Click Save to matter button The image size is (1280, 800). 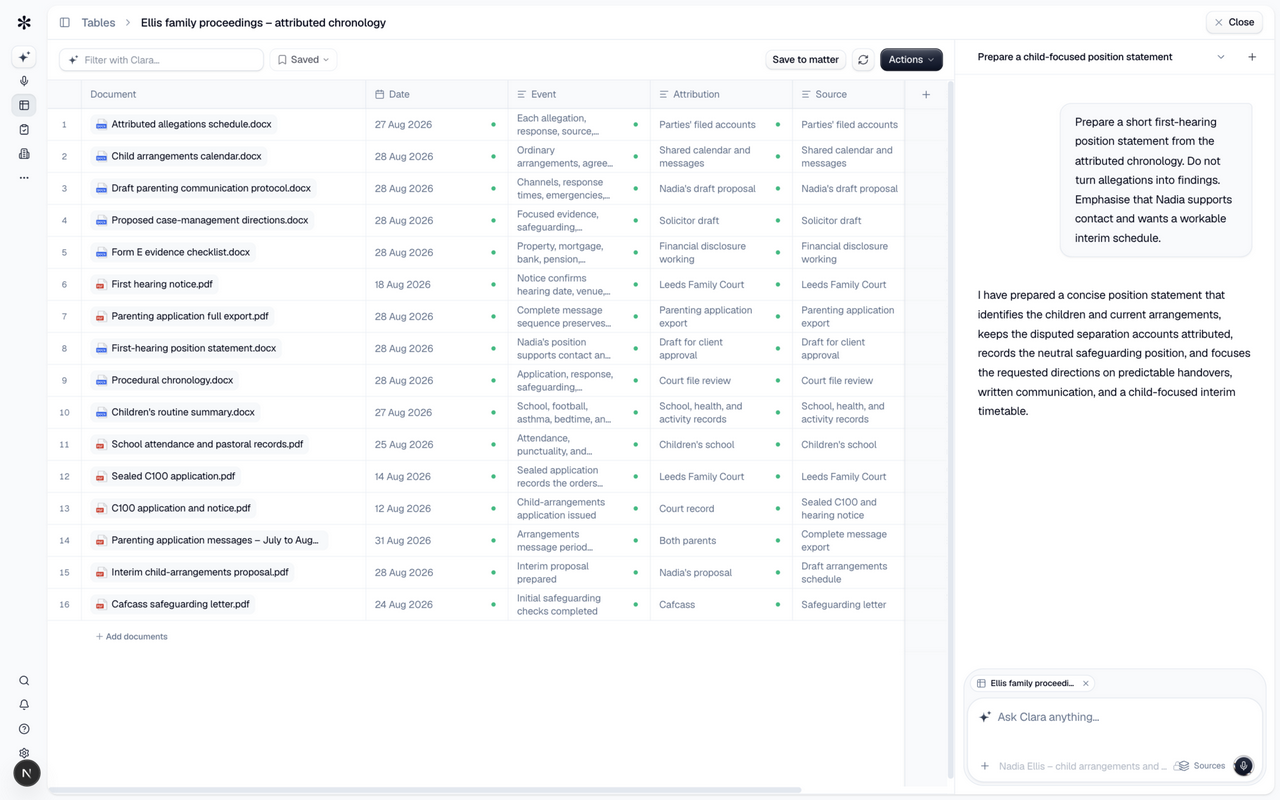click(805, 60)
